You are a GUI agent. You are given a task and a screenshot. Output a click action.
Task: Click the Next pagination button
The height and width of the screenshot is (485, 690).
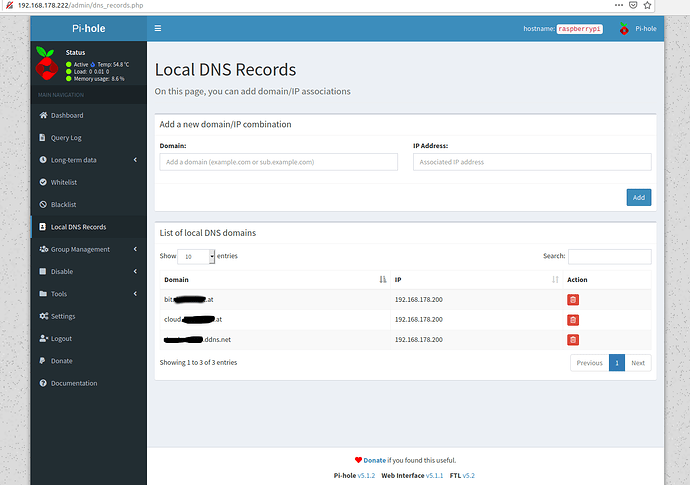click(637, 362)
